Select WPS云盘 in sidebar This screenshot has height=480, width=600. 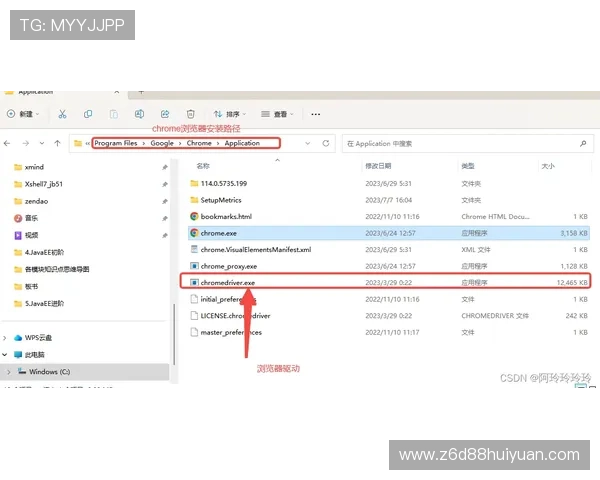(38, 338)
